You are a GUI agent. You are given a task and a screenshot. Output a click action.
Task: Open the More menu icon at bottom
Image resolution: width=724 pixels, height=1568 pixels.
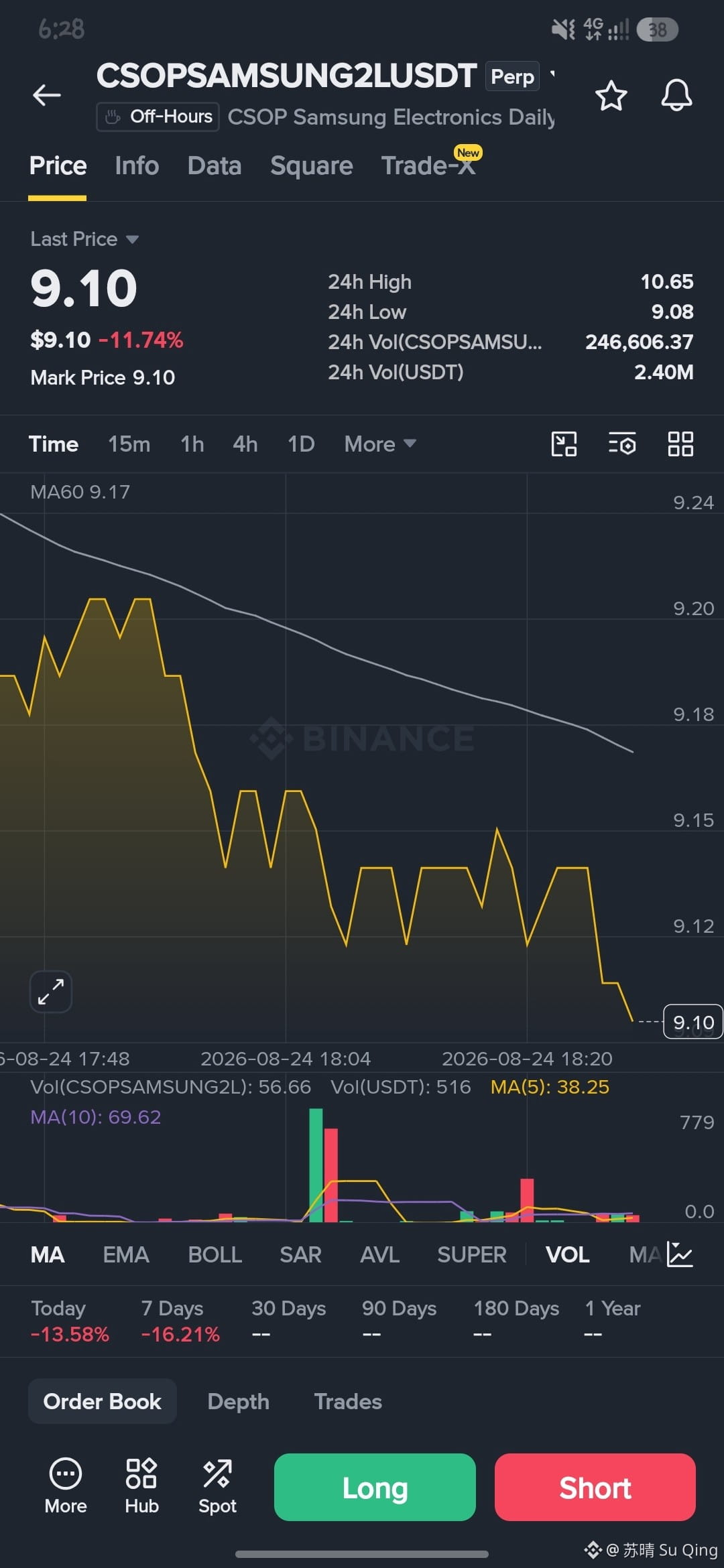66,1486
